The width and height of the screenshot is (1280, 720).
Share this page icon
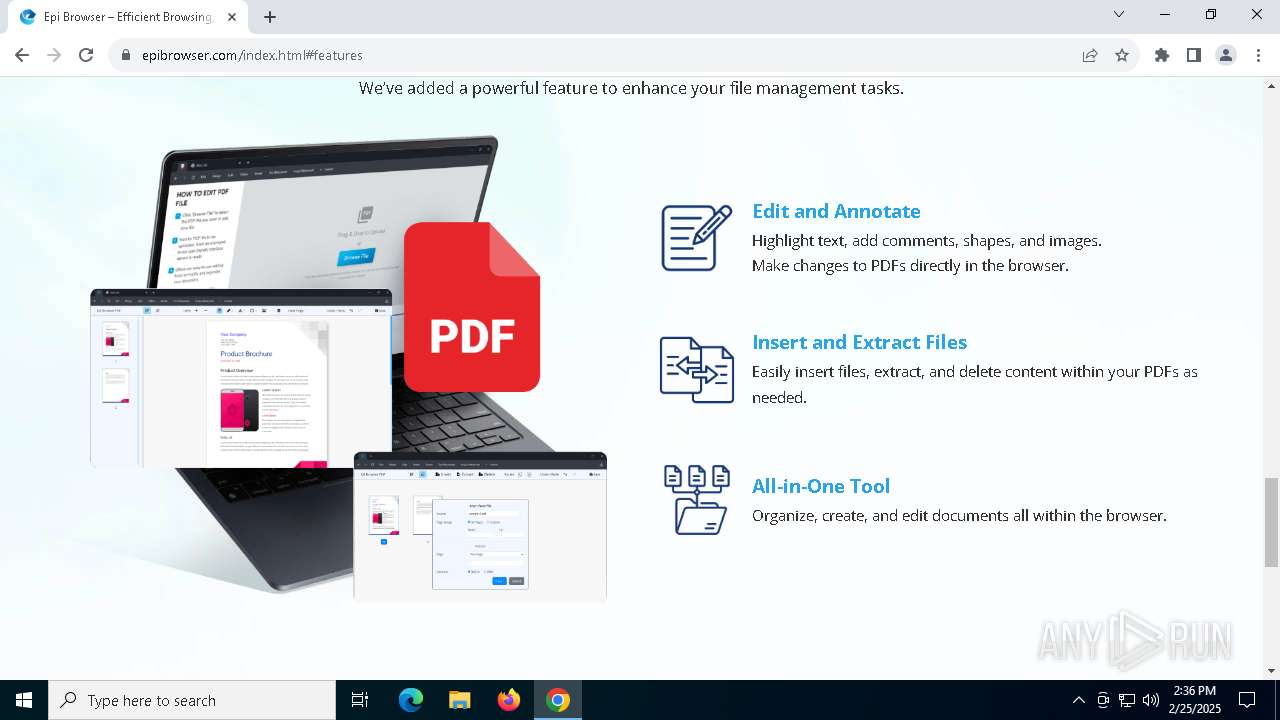coord(1090,55)
